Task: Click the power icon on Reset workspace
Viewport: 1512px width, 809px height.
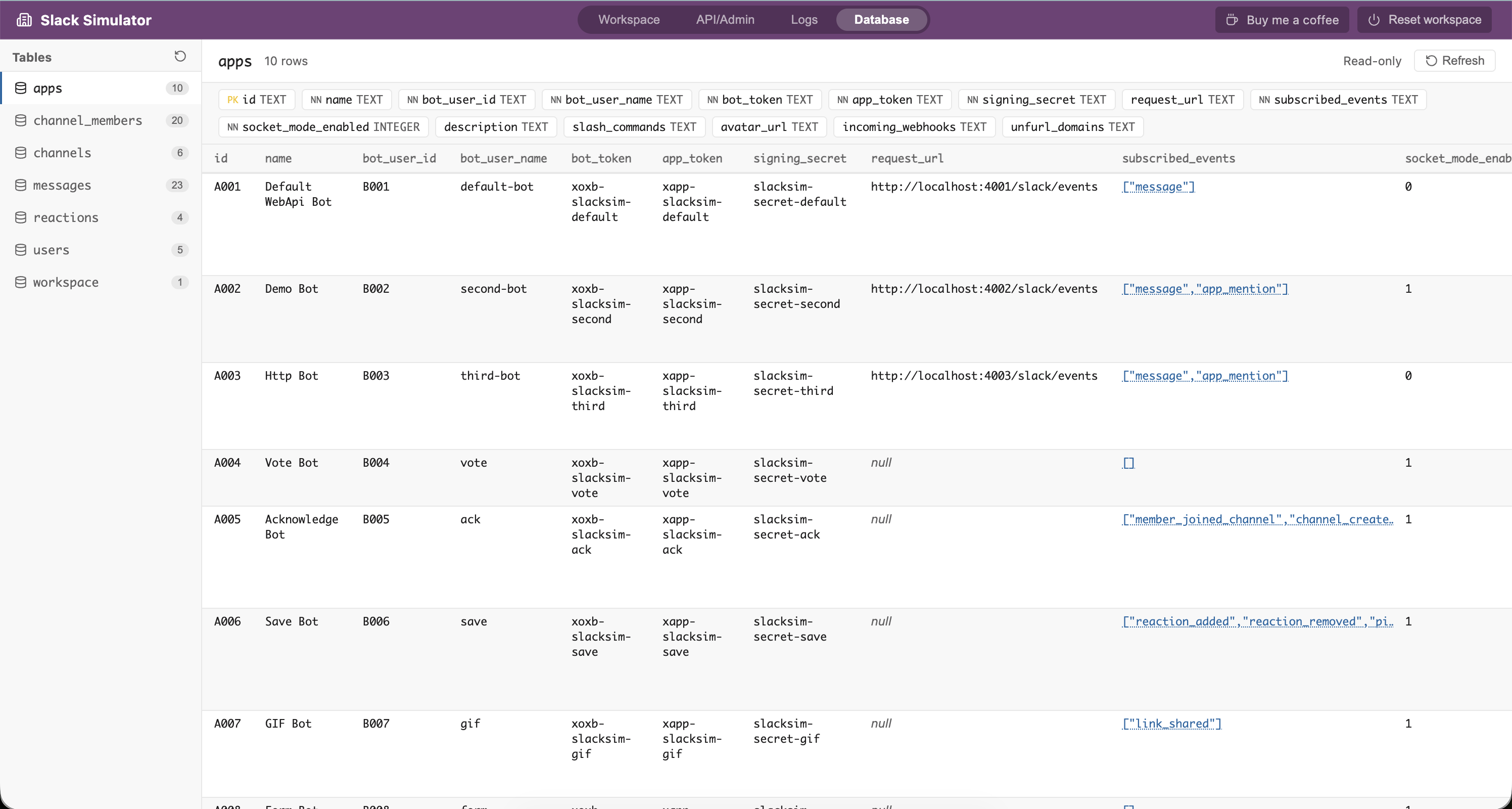Action: [x=1374, y=20]
